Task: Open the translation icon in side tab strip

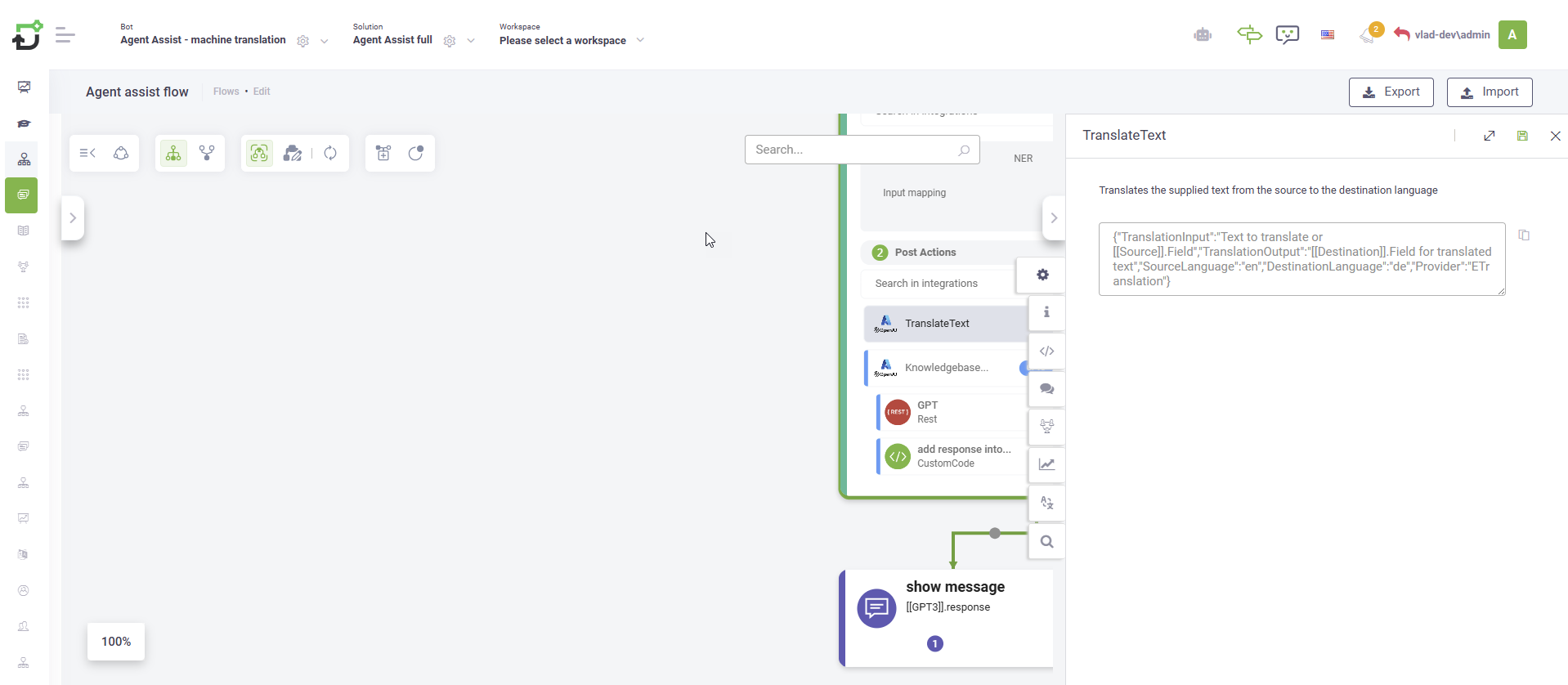Action: pyautogui.click(x=1046, y=503)
